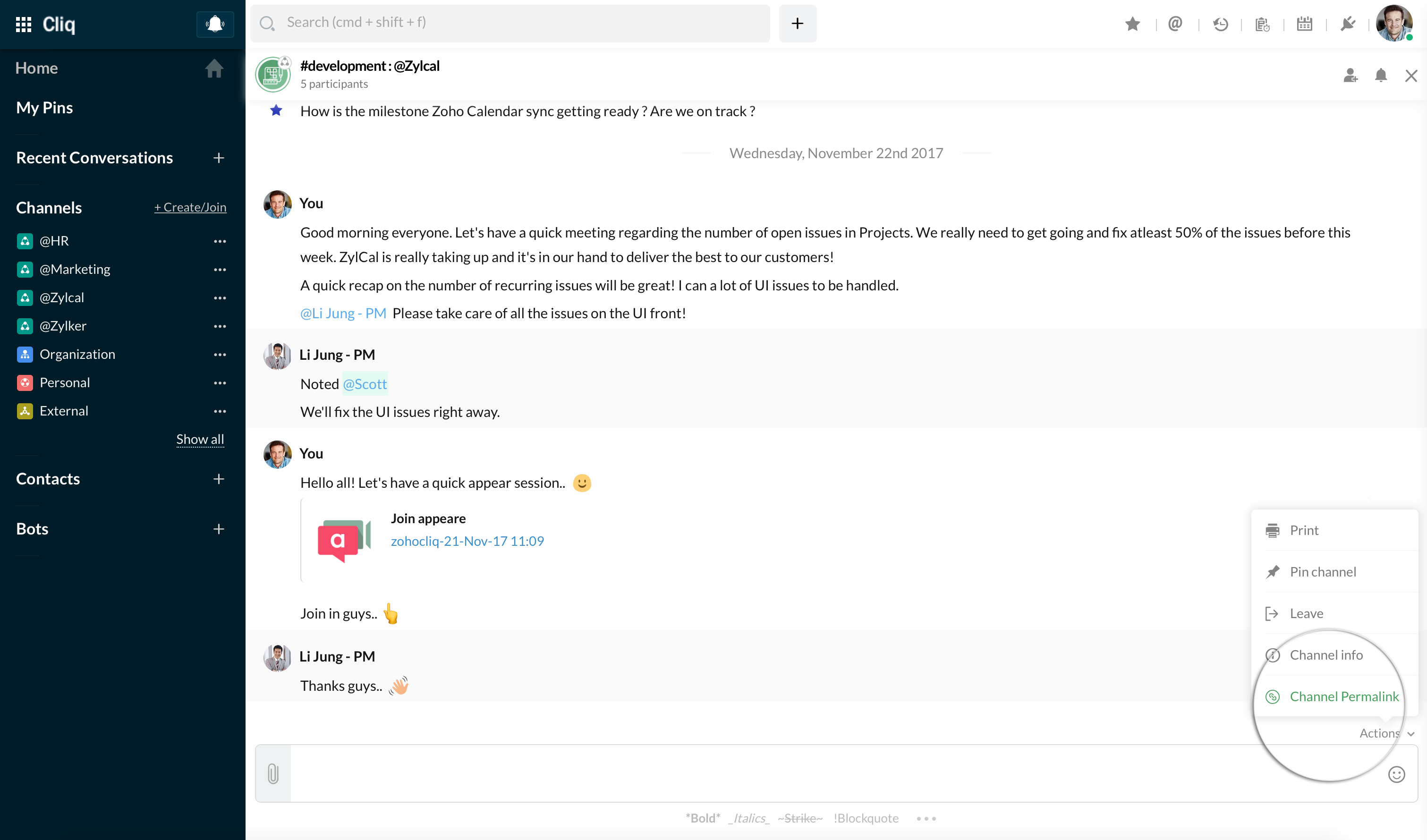
Task: Click into the search input field
Action: click(x=510, y=23)
